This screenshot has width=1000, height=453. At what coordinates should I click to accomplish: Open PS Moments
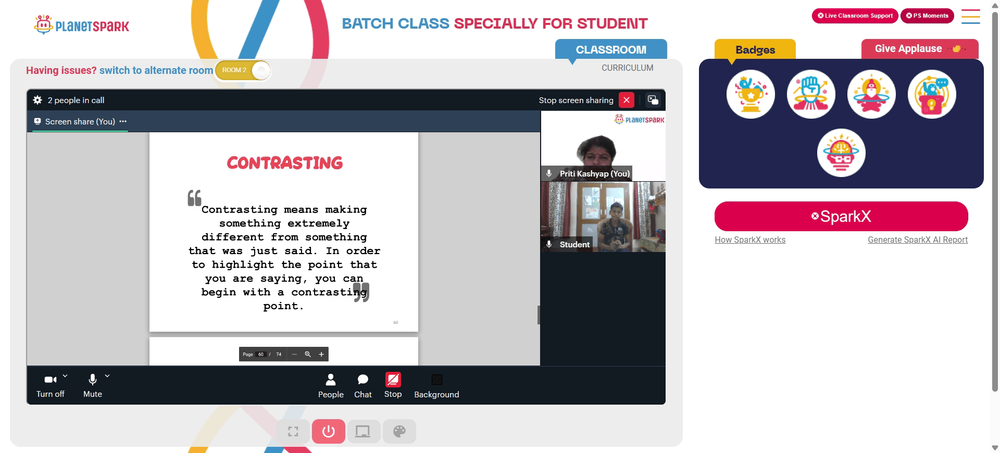click(x=927, y=16)
